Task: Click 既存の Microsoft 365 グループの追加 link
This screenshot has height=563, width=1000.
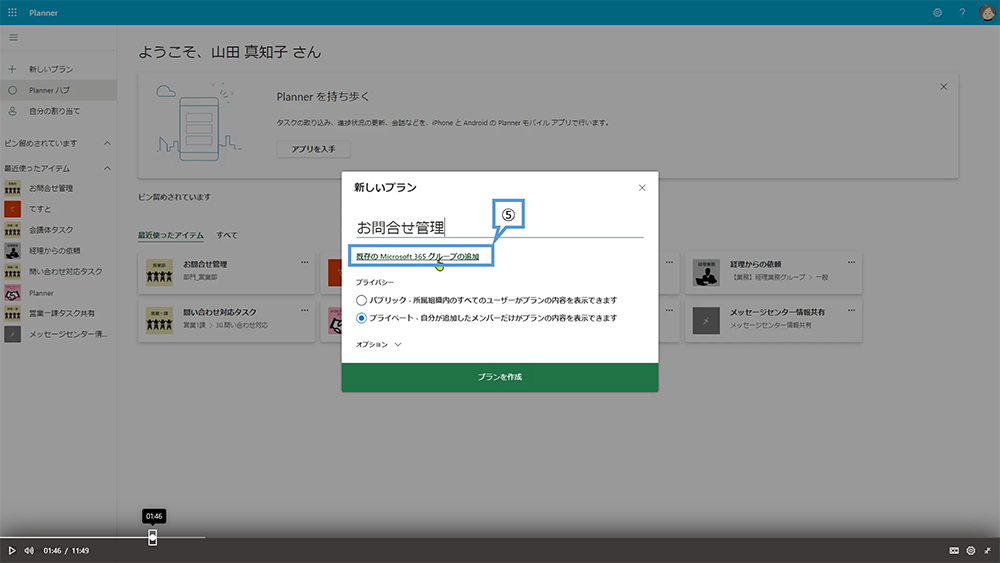Action: [x=418, y=256]
